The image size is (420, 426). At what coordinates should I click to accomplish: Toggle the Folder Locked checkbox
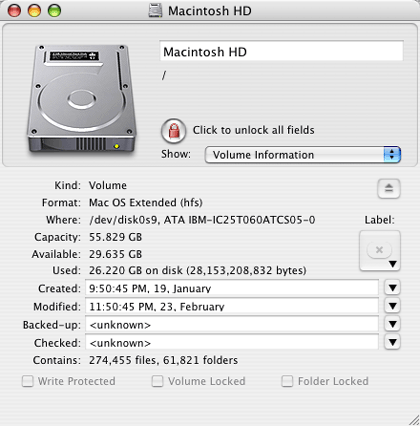287,381
